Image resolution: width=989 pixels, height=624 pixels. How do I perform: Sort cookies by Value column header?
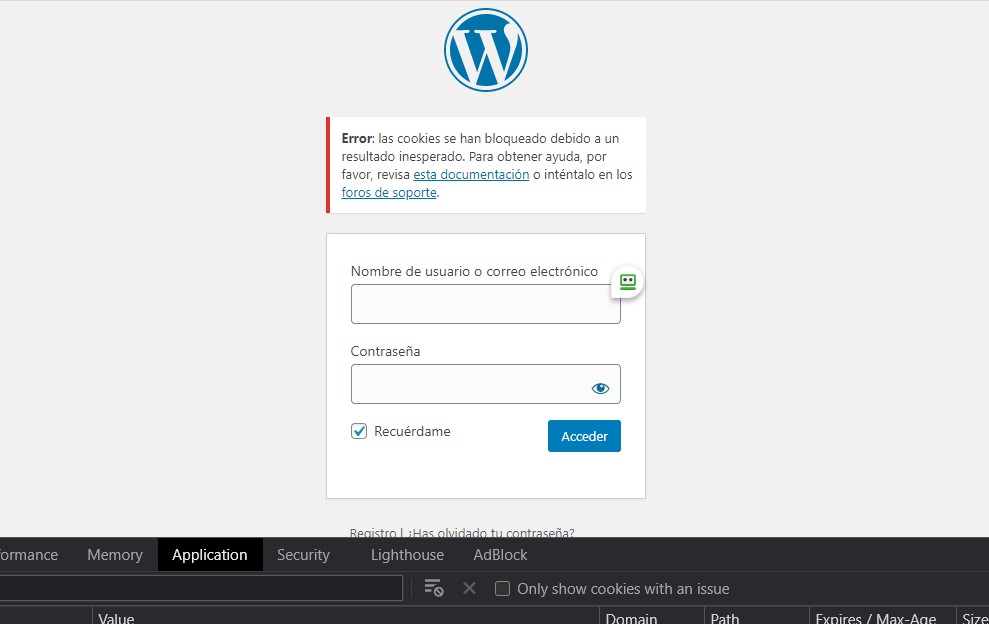[x=346, y=616]
